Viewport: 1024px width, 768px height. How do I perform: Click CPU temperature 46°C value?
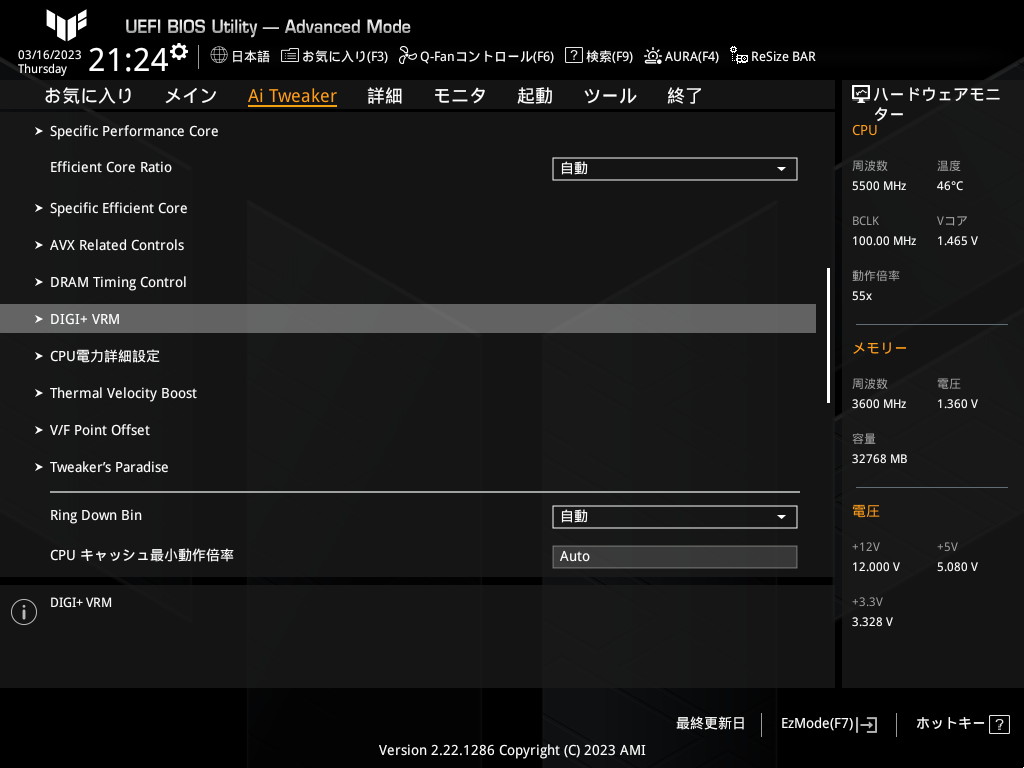pyautogui.click(x=950, y=186)
